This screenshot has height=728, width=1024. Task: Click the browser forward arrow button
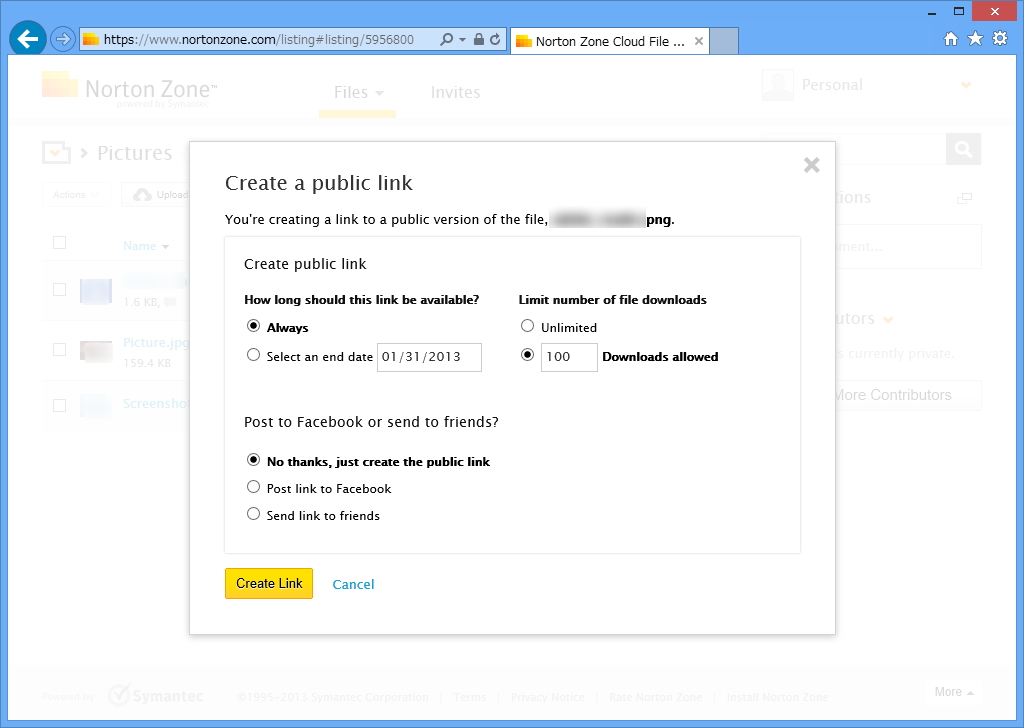tap(63, 39)
